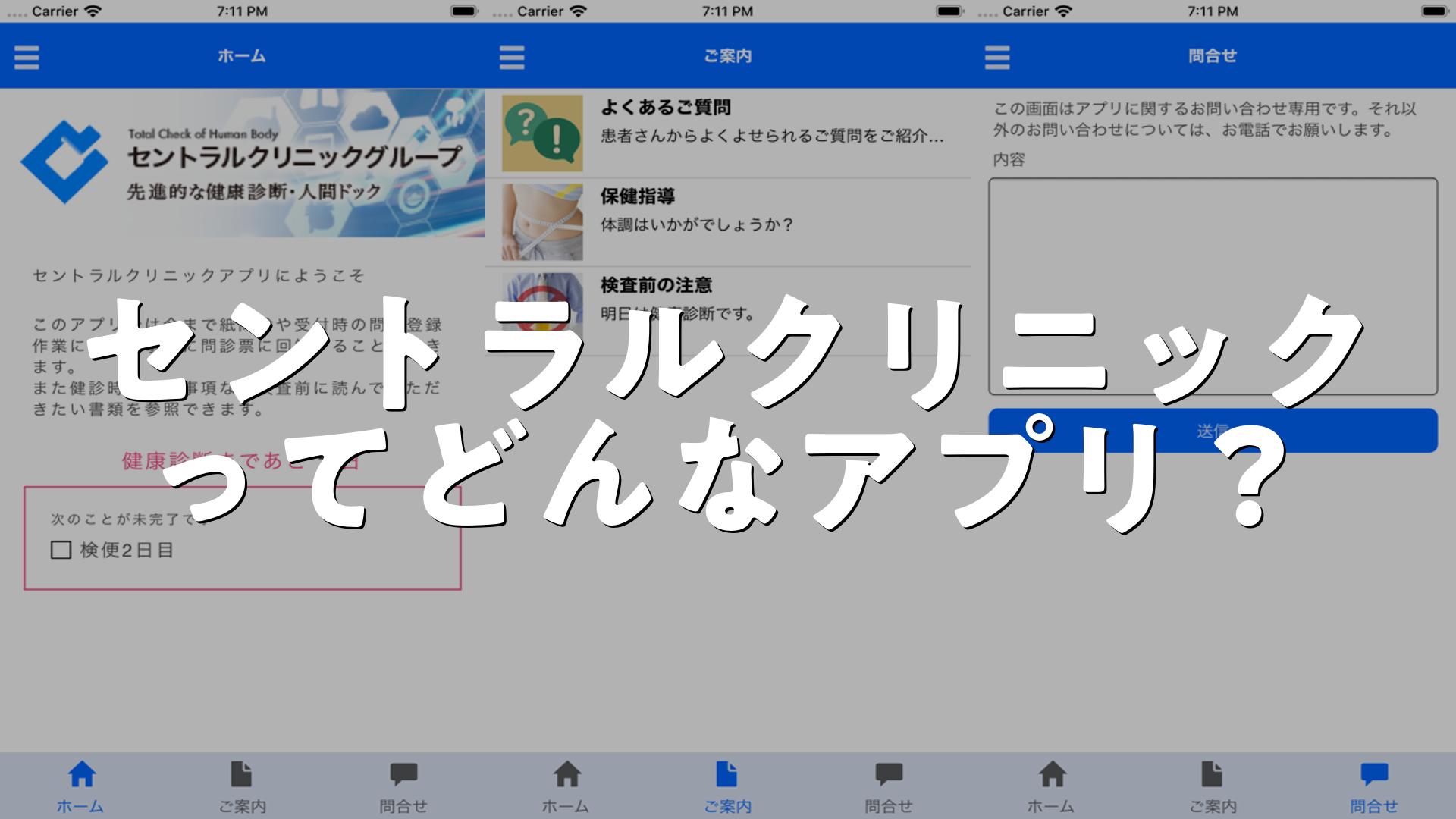Image resolution: width=1456 pixels, height=819 pixels.
Task: Open よくあるご質問 question thumbnail
Action: 542,133
